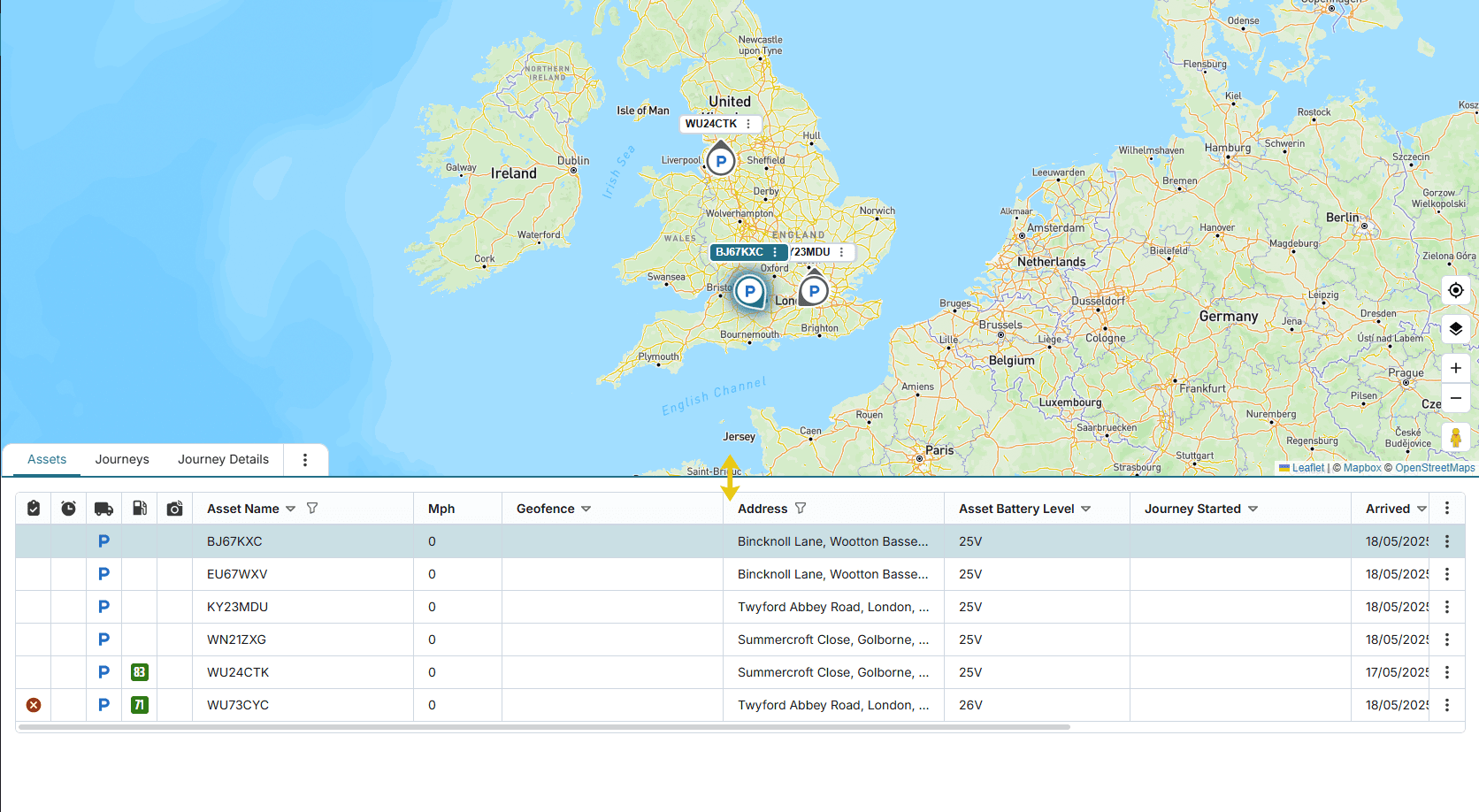Viewport: 1479px width, 812px height.
Task: Zoom in on the map
Action: coord(1455,368)
